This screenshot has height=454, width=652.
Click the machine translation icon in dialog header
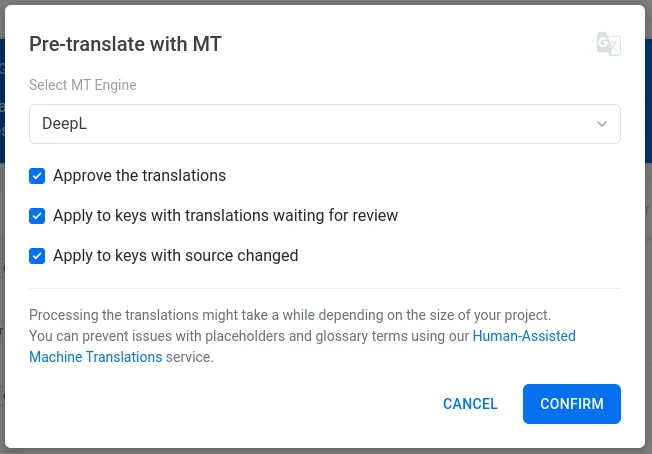(608, 44)
